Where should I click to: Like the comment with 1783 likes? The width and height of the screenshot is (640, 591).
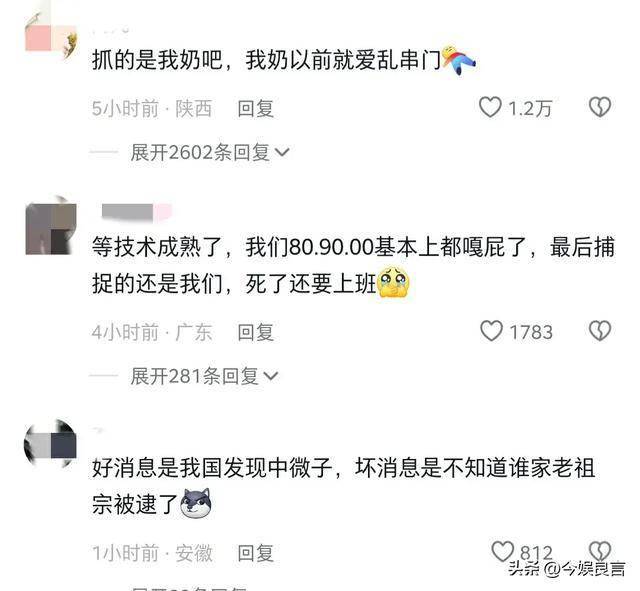(x=491, y=331)
